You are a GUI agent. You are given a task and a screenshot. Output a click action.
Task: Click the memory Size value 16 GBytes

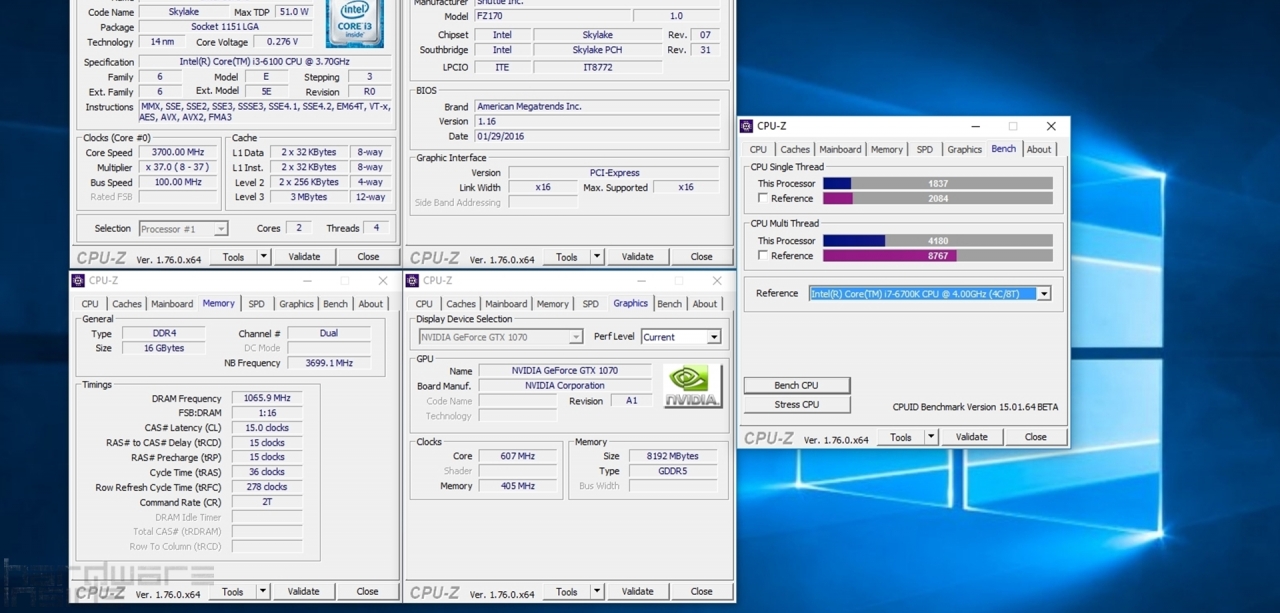163,349
